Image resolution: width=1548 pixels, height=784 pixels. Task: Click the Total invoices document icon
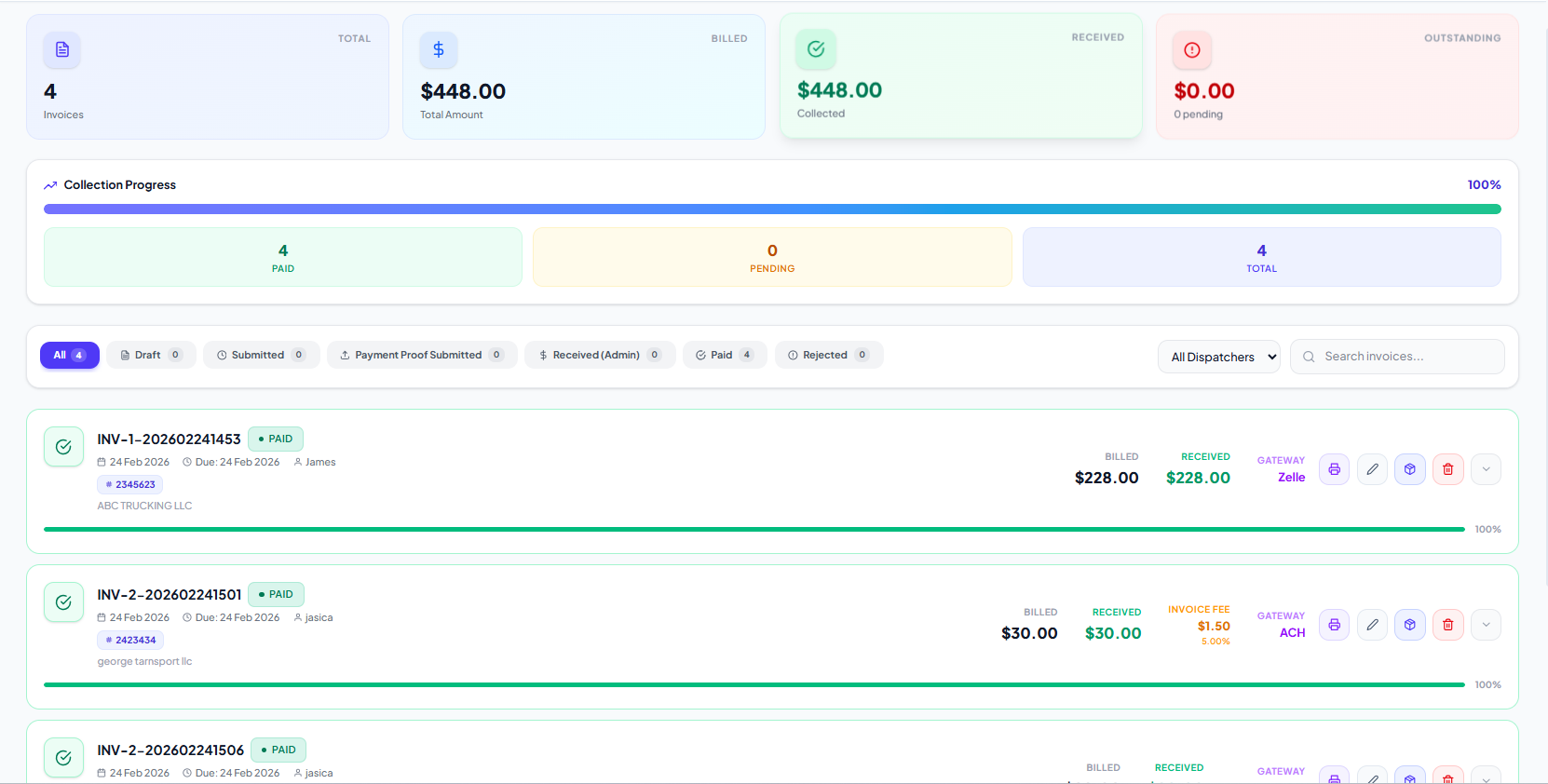62,49
